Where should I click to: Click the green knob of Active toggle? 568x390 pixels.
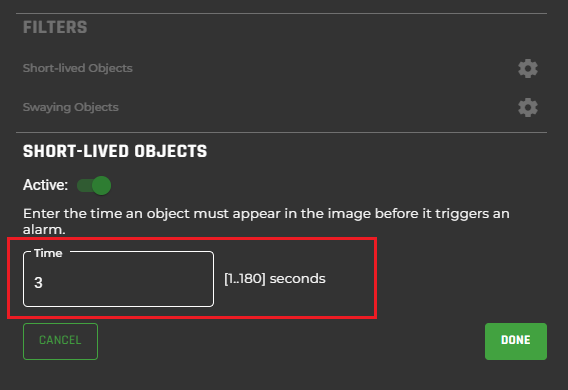pyautogui.click(x=101, y=185)
